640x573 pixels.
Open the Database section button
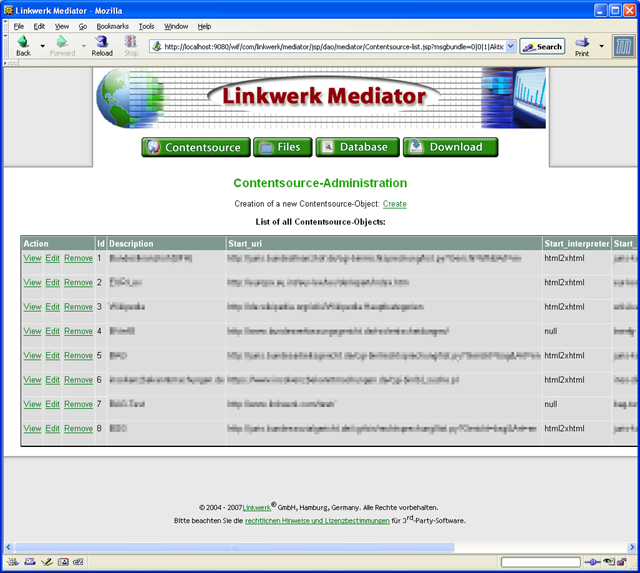tap(358, 147)
